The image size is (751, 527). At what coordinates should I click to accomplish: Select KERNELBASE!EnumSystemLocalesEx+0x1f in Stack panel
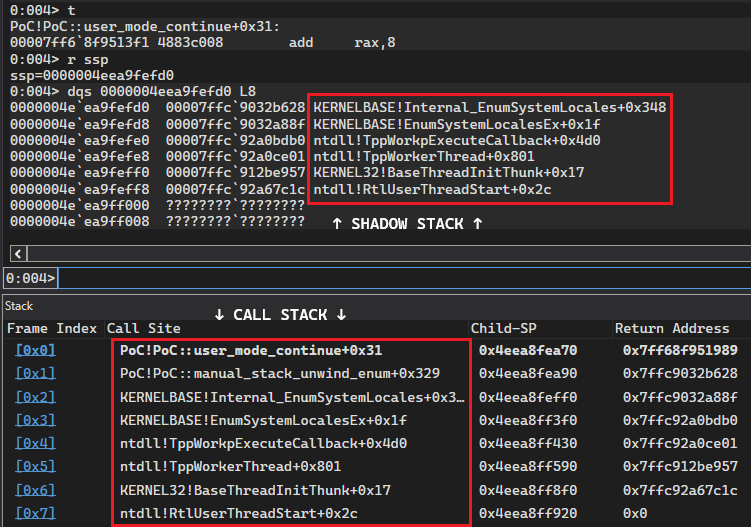click(263, 420)
